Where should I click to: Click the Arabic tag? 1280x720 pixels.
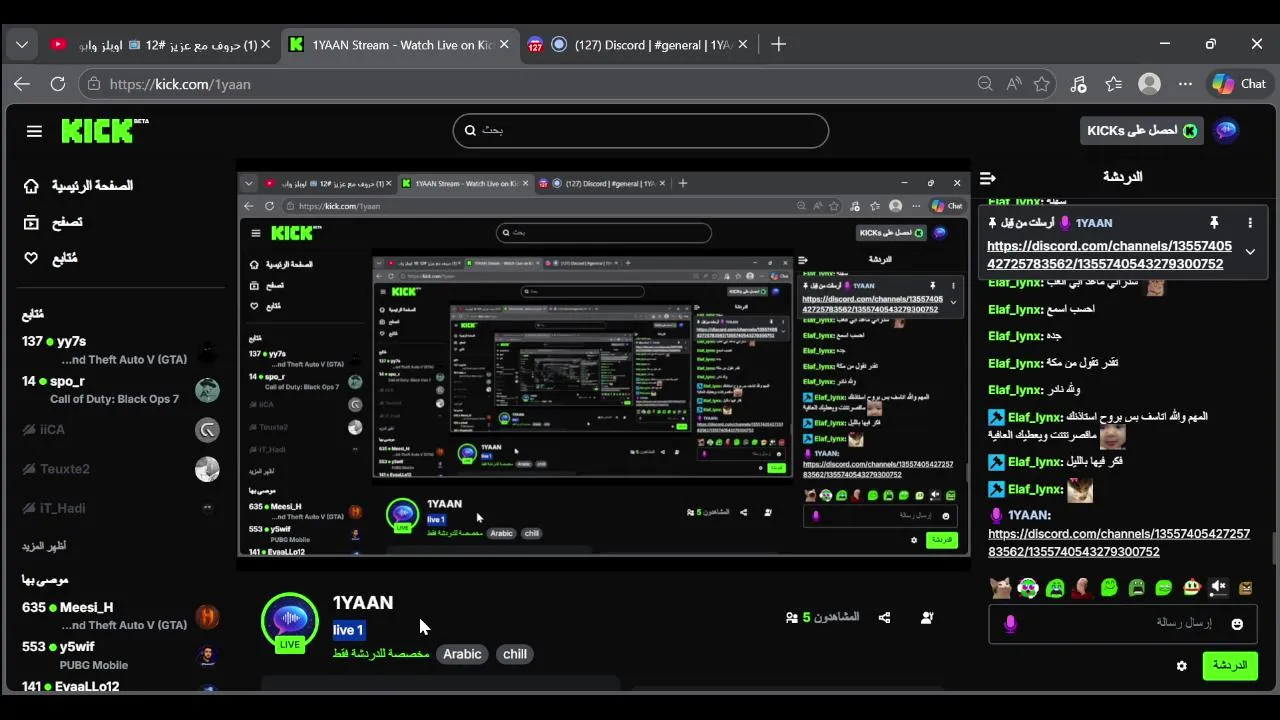(x=462, y=654)
